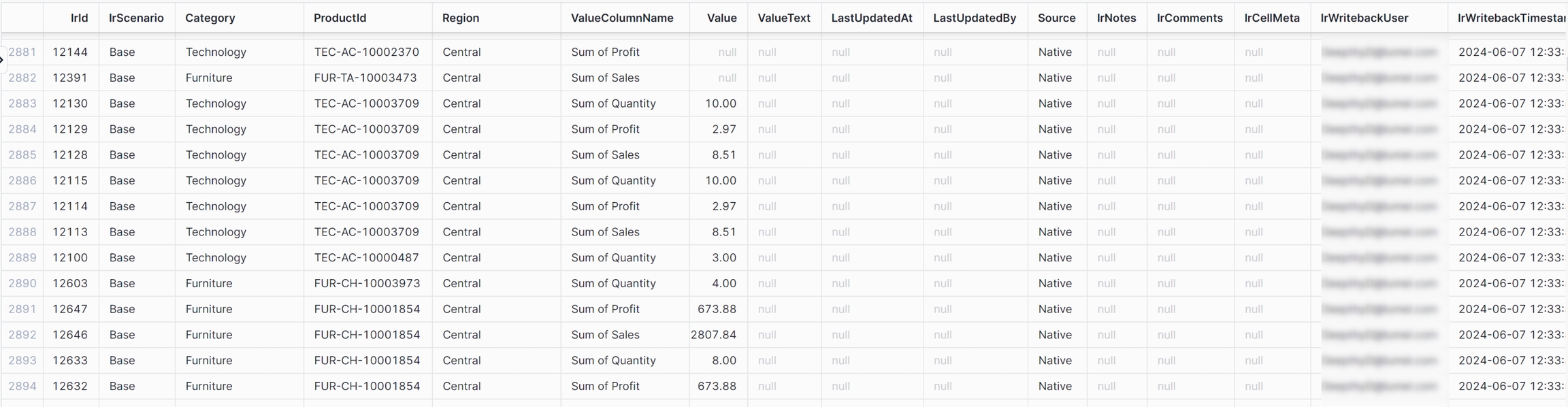Click the Region column header
Image resolution: width=1568 pixels, height=407 pixels.
461,18
